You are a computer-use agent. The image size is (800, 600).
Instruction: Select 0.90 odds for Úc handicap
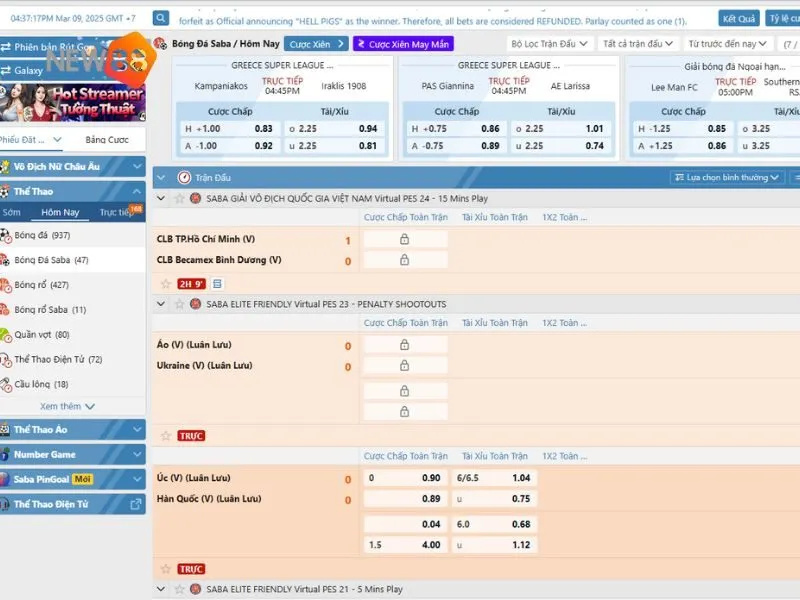[404, 478]
